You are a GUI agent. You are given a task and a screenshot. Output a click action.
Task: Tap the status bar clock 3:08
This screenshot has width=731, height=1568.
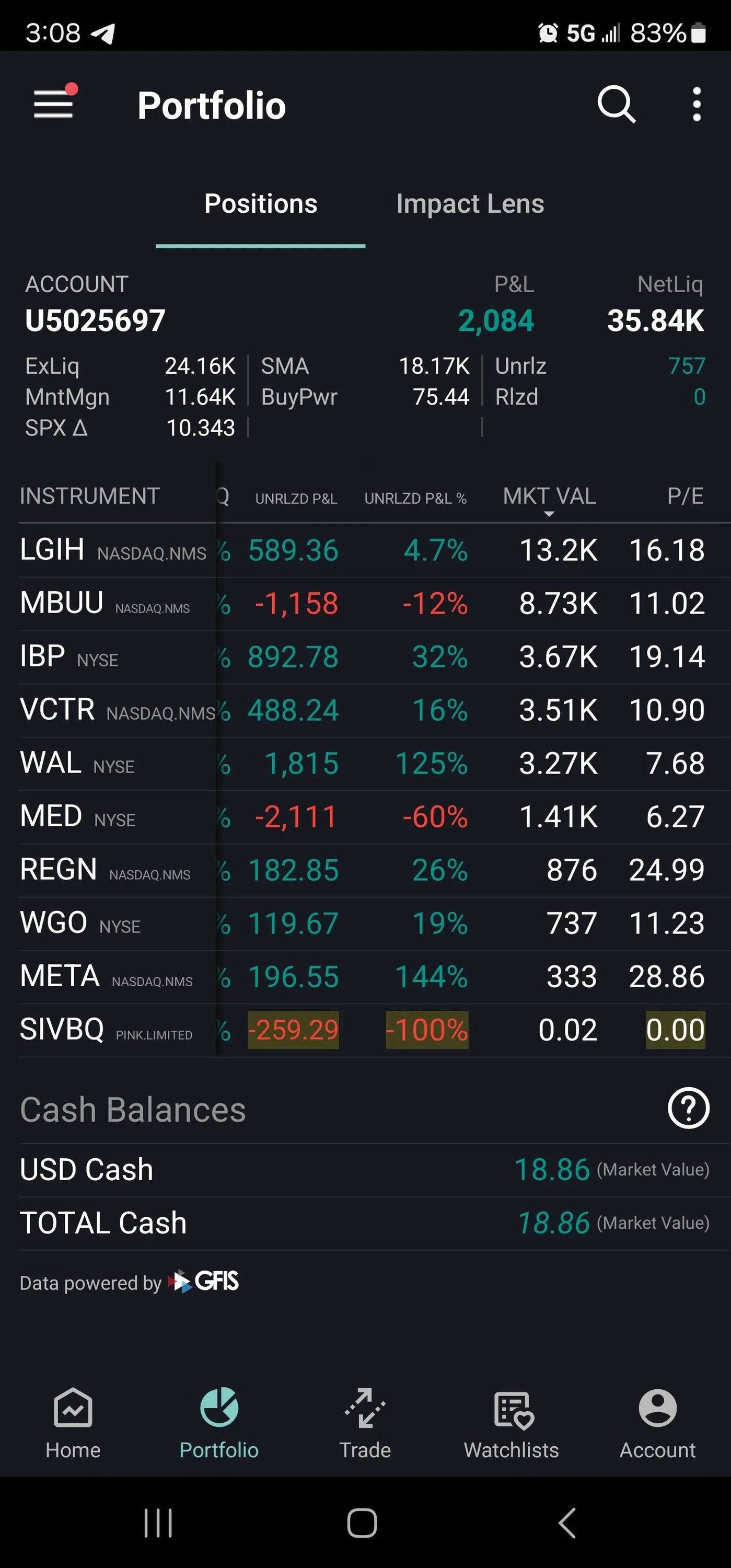click(x=53, y=33)
